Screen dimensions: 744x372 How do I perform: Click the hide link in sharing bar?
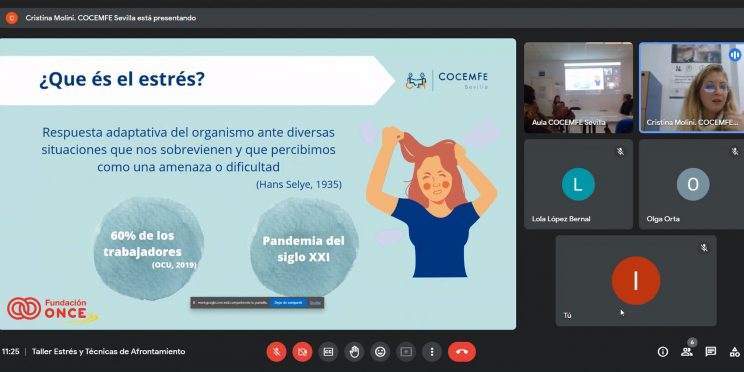click(315, 303)
